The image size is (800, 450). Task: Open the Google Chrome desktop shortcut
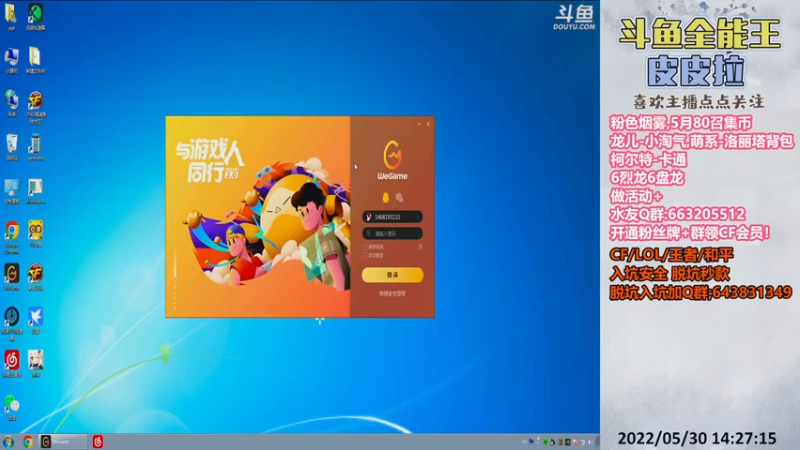[x=12, y=237]
